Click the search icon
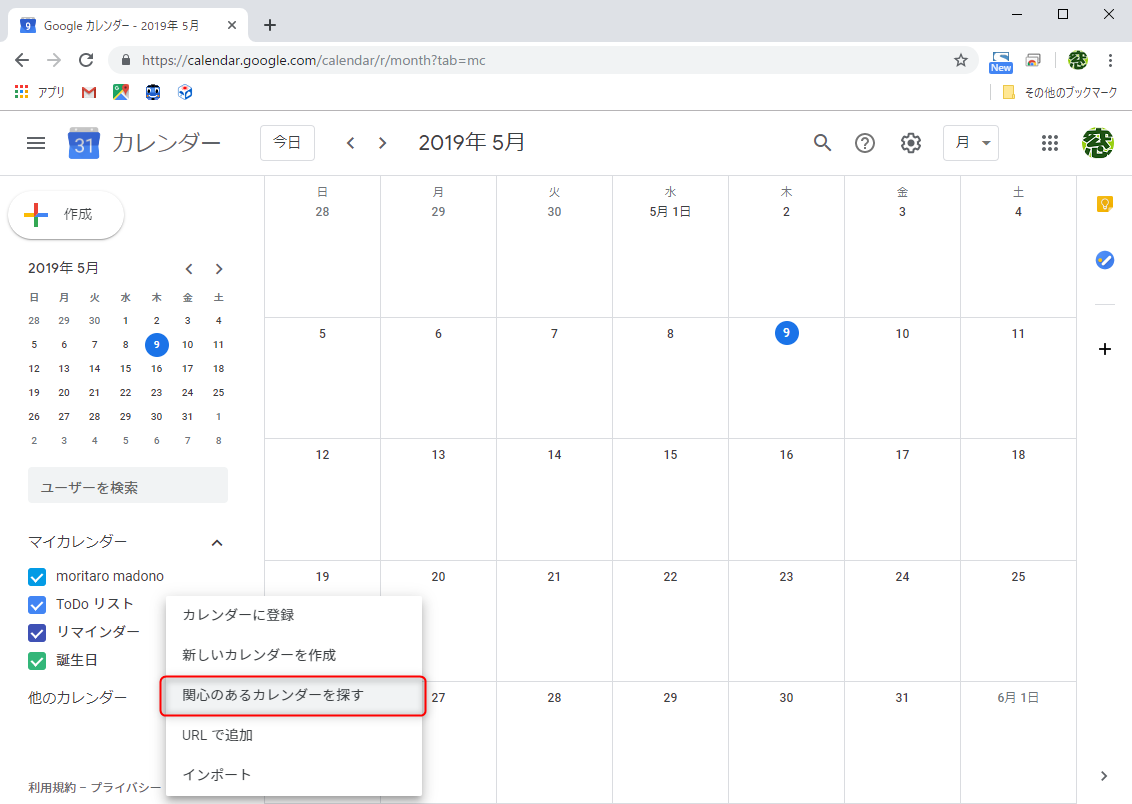Viewport: 1132px width, 804px height. tap(822, 143)
